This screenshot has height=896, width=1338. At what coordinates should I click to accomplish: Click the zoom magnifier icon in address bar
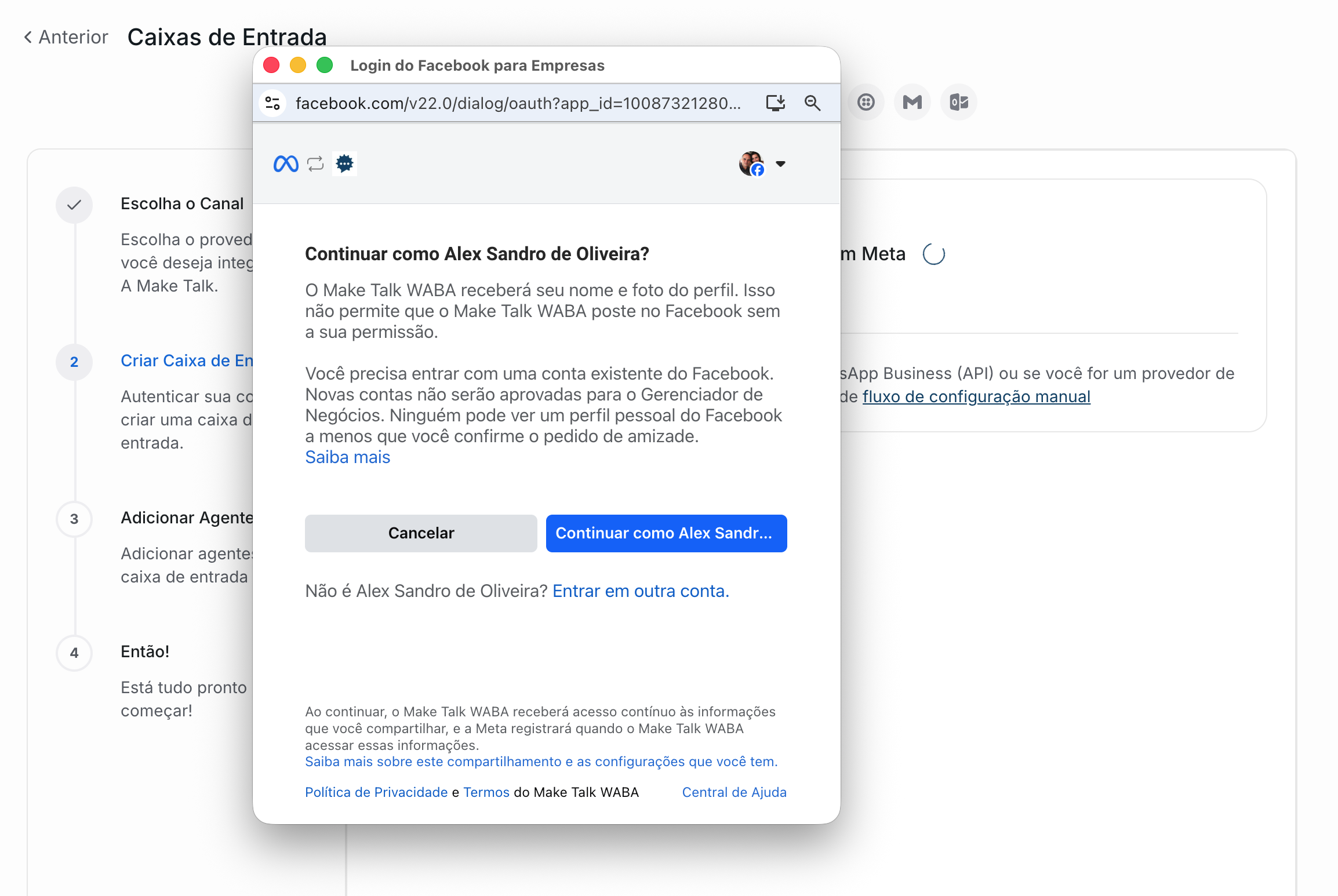(x=812, y=103)
